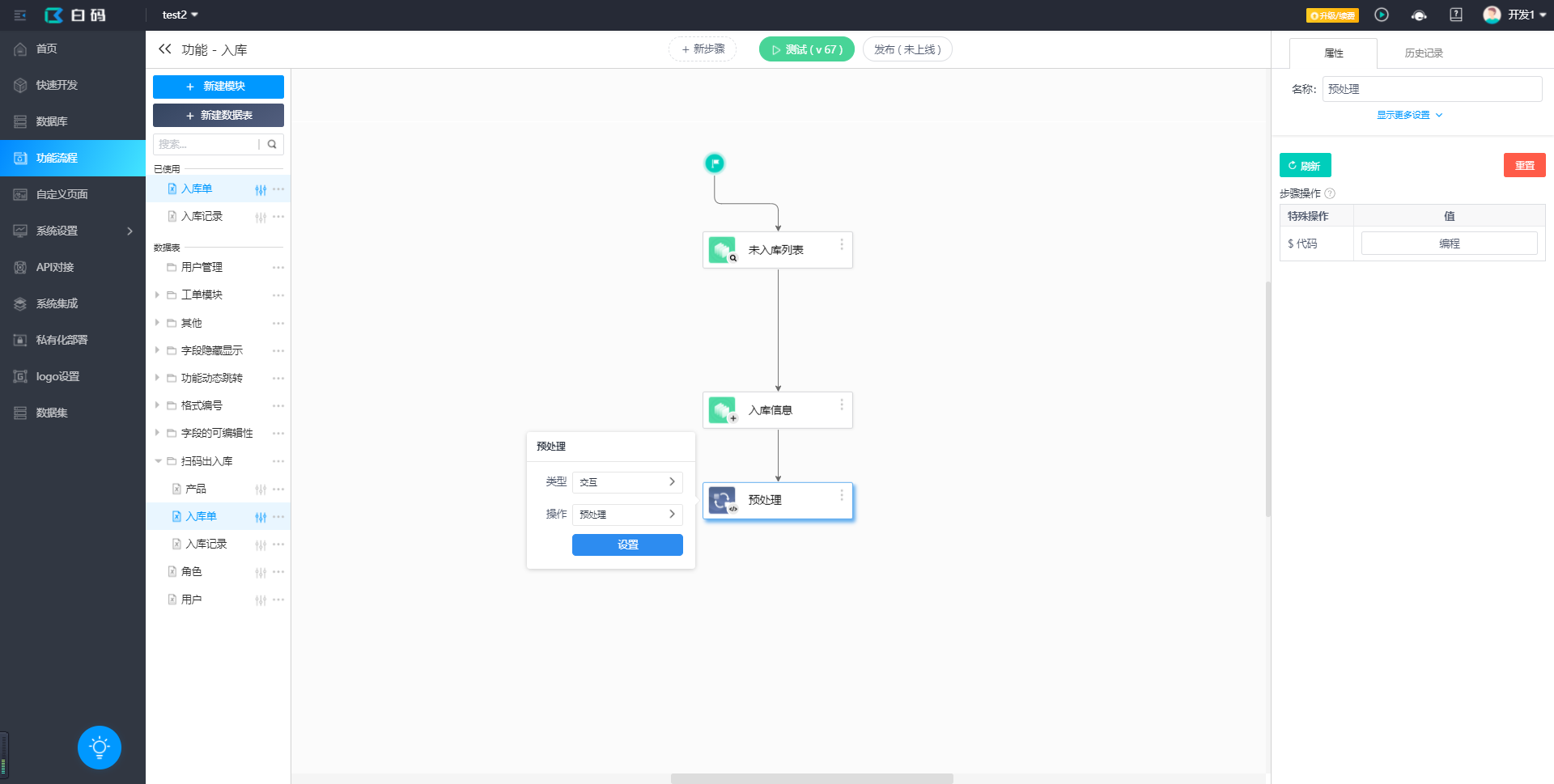The image size is (1554, 784).
Task: Click the 编程 code button
Action: click(1449, 244)
